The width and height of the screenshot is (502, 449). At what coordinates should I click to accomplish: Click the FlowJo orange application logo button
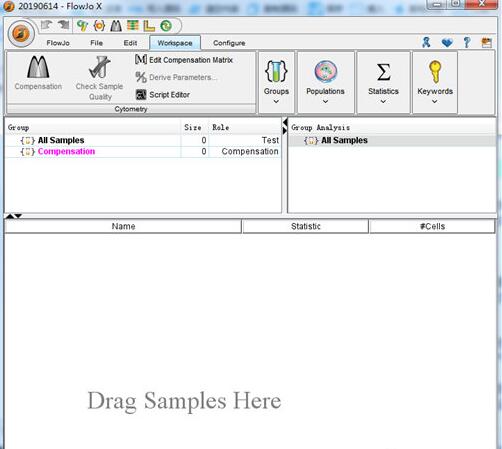pos(21,33)
